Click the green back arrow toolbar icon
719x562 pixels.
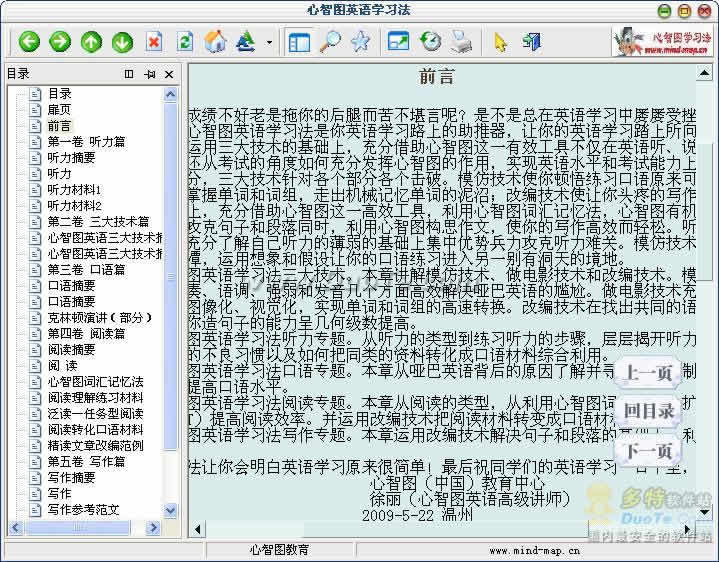[x=29, y=42]
